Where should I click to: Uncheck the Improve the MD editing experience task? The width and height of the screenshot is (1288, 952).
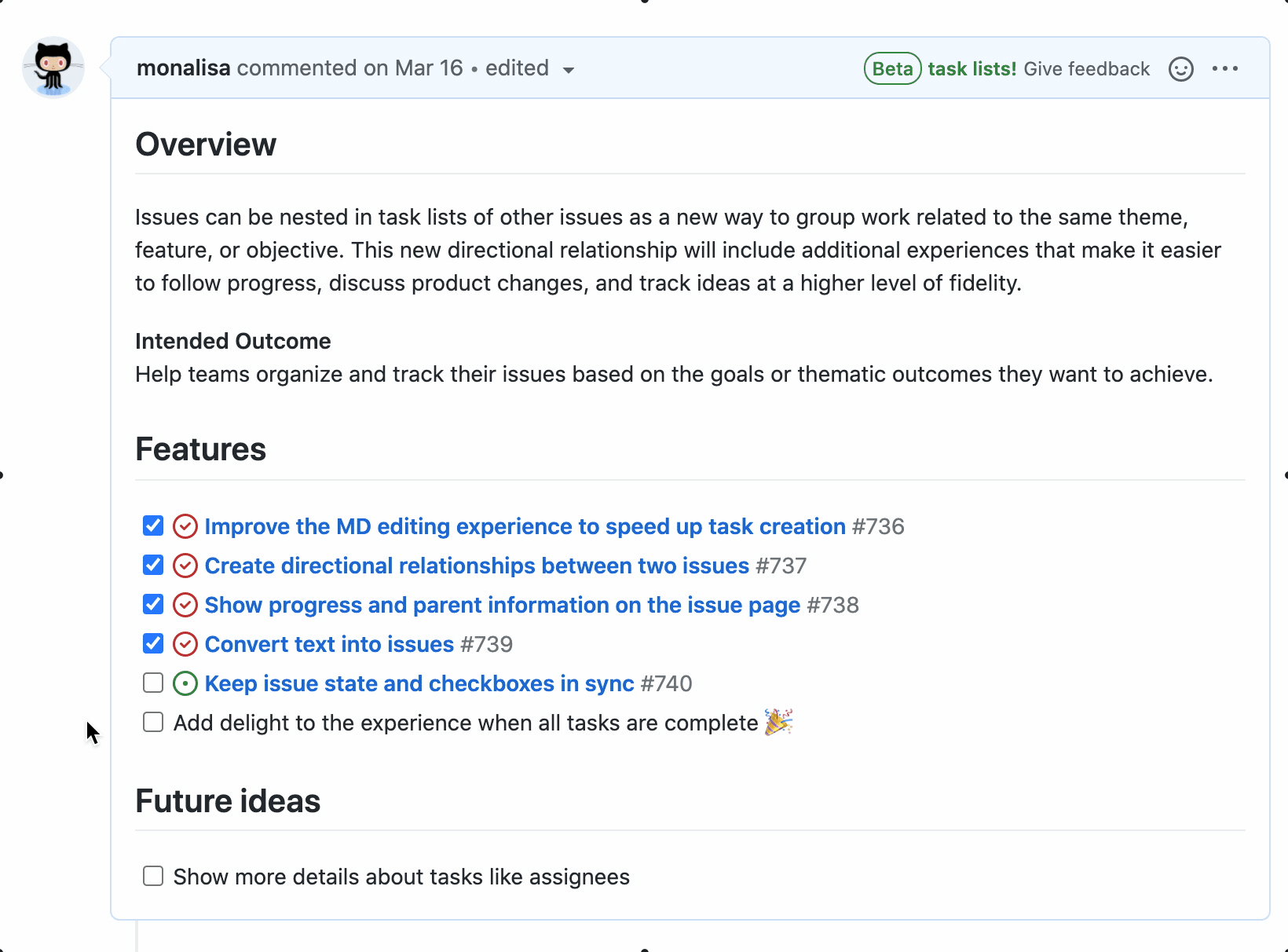[153, 525]
